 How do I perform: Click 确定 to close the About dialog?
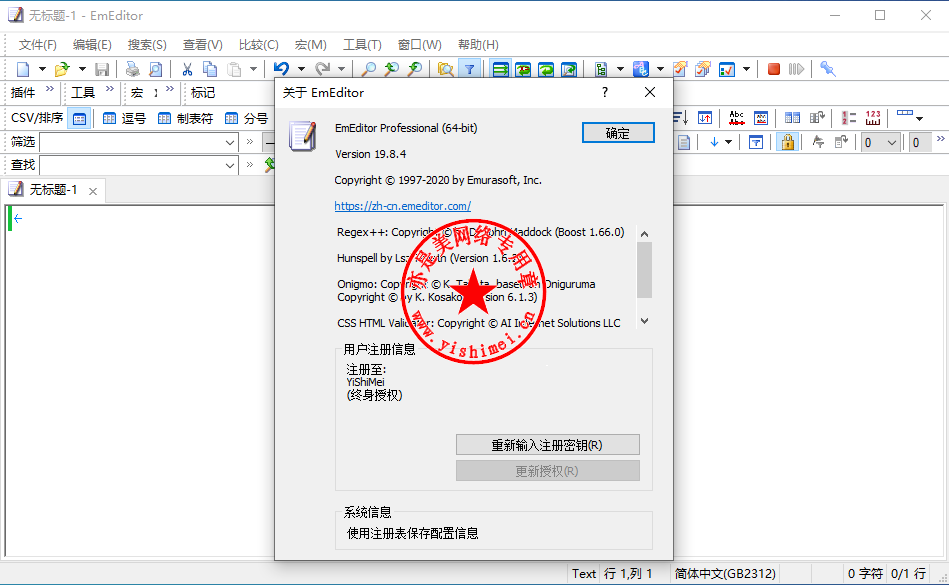(x=618, y=133)
